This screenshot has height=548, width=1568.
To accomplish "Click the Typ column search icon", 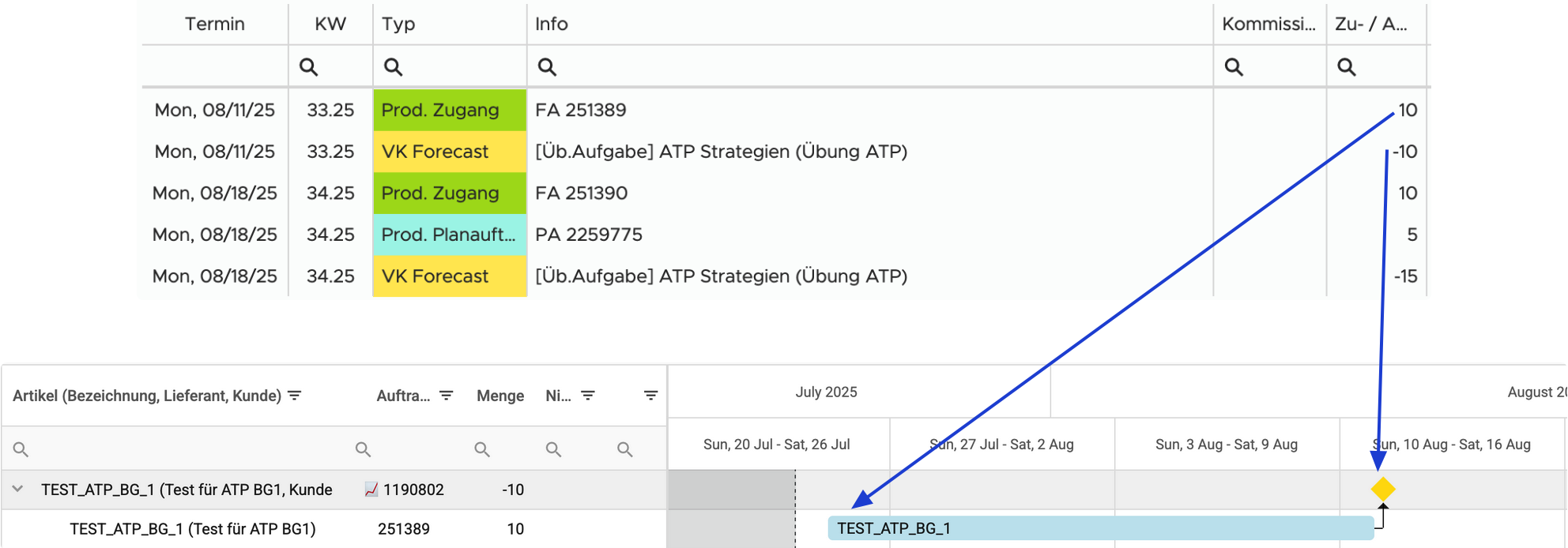I will point(393,67).
